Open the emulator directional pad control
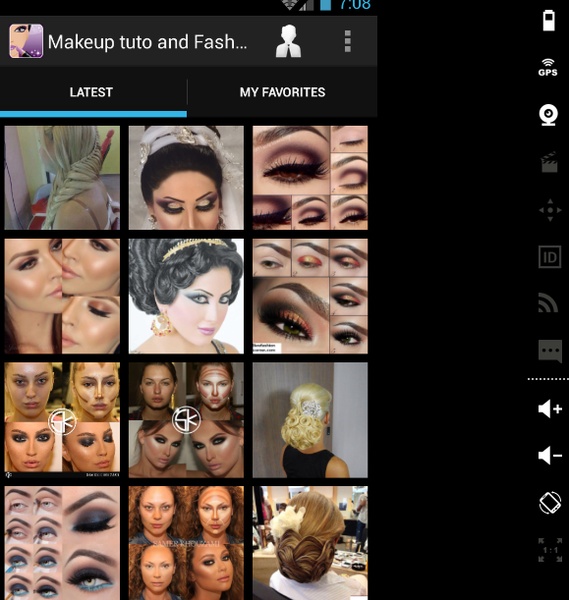This screenshot has height=600, width=569. click(550, 210)
